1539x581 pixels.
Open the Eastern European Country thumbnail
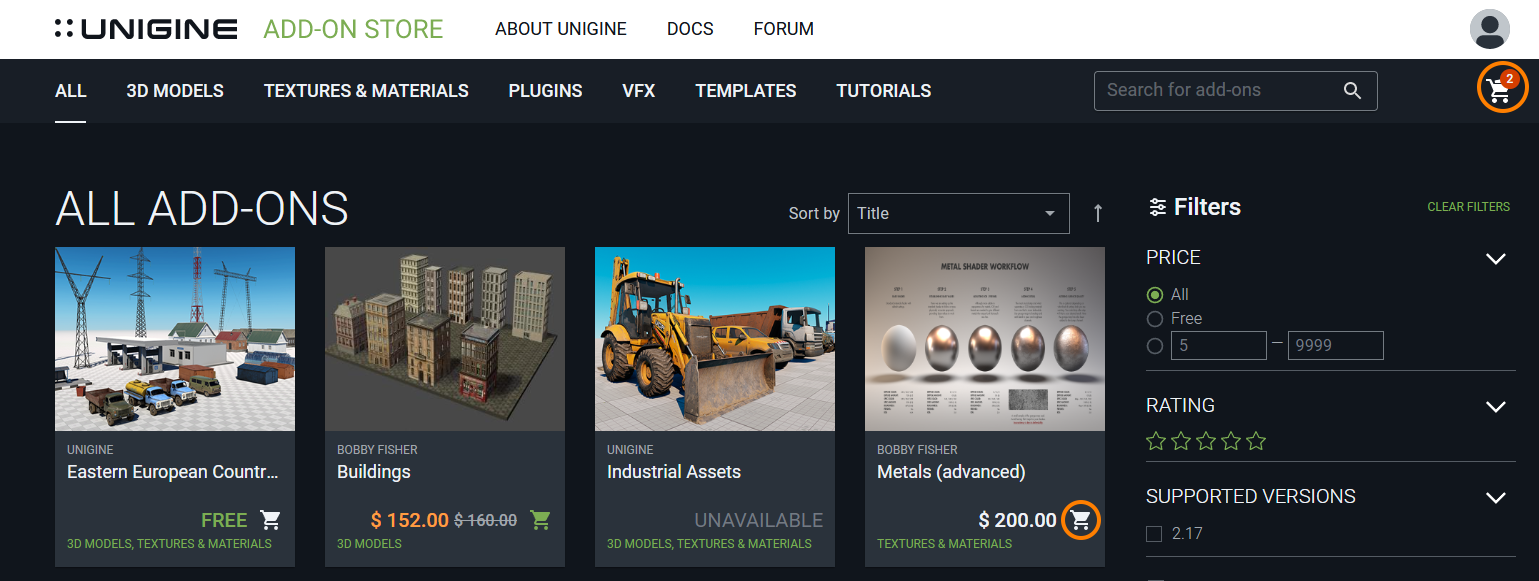click(175, 339)
